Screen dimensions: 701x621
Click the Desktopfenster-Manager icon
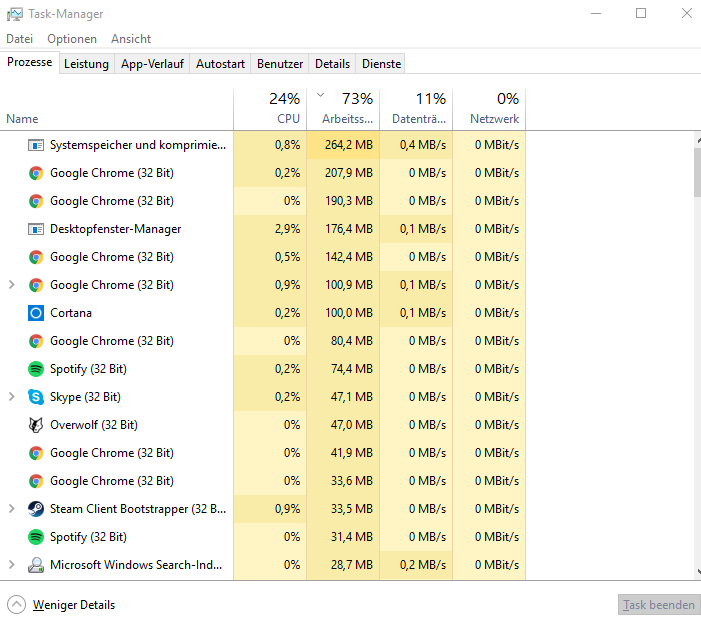(36, 229)
